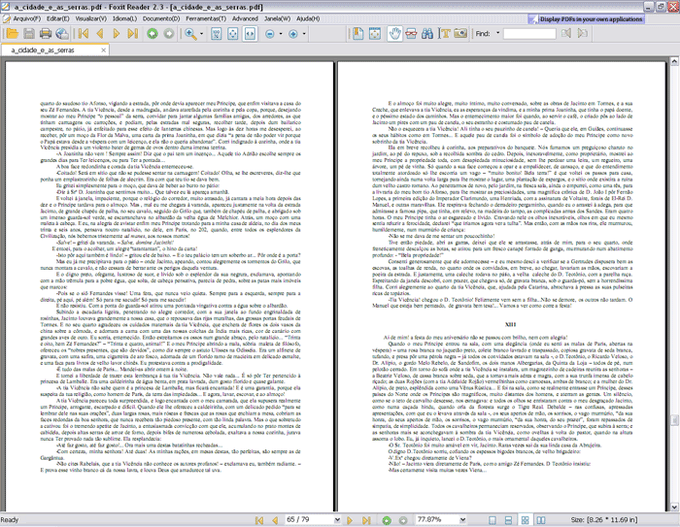680x527 pixels.
Task: Click the Zoom Out minus button
Action: click(x=270, y=34)
